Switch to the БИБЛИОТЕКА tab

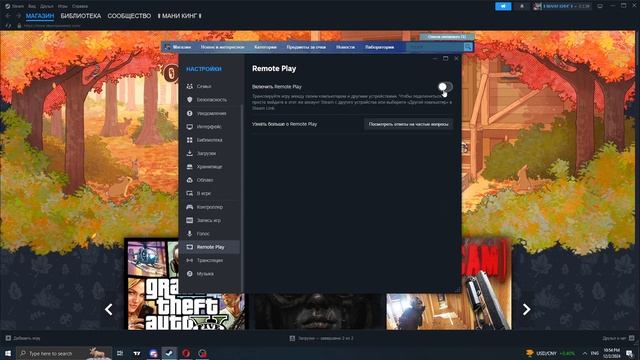point(81,16)
